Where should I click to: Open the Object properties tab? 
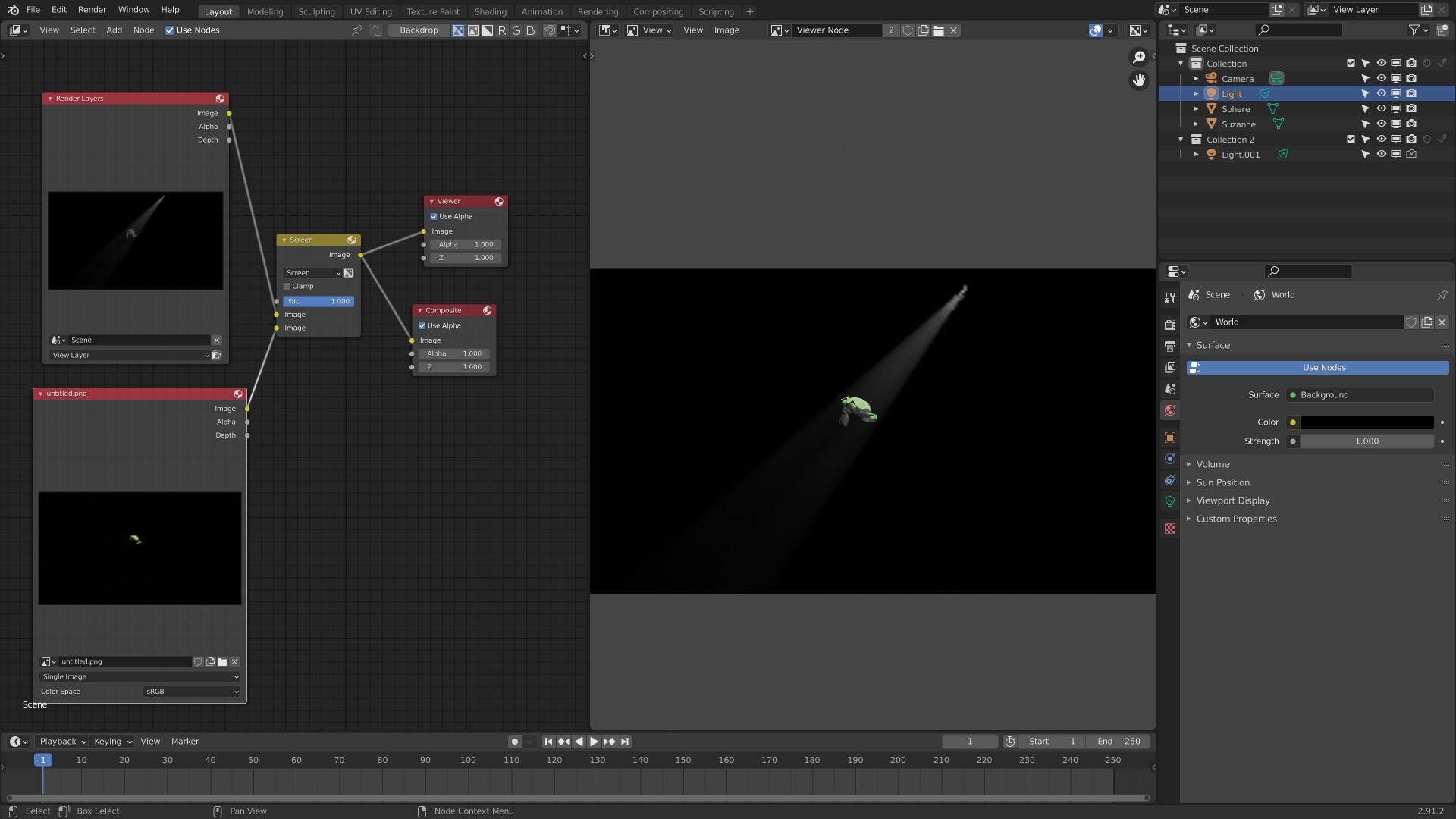pos(1170,438)
